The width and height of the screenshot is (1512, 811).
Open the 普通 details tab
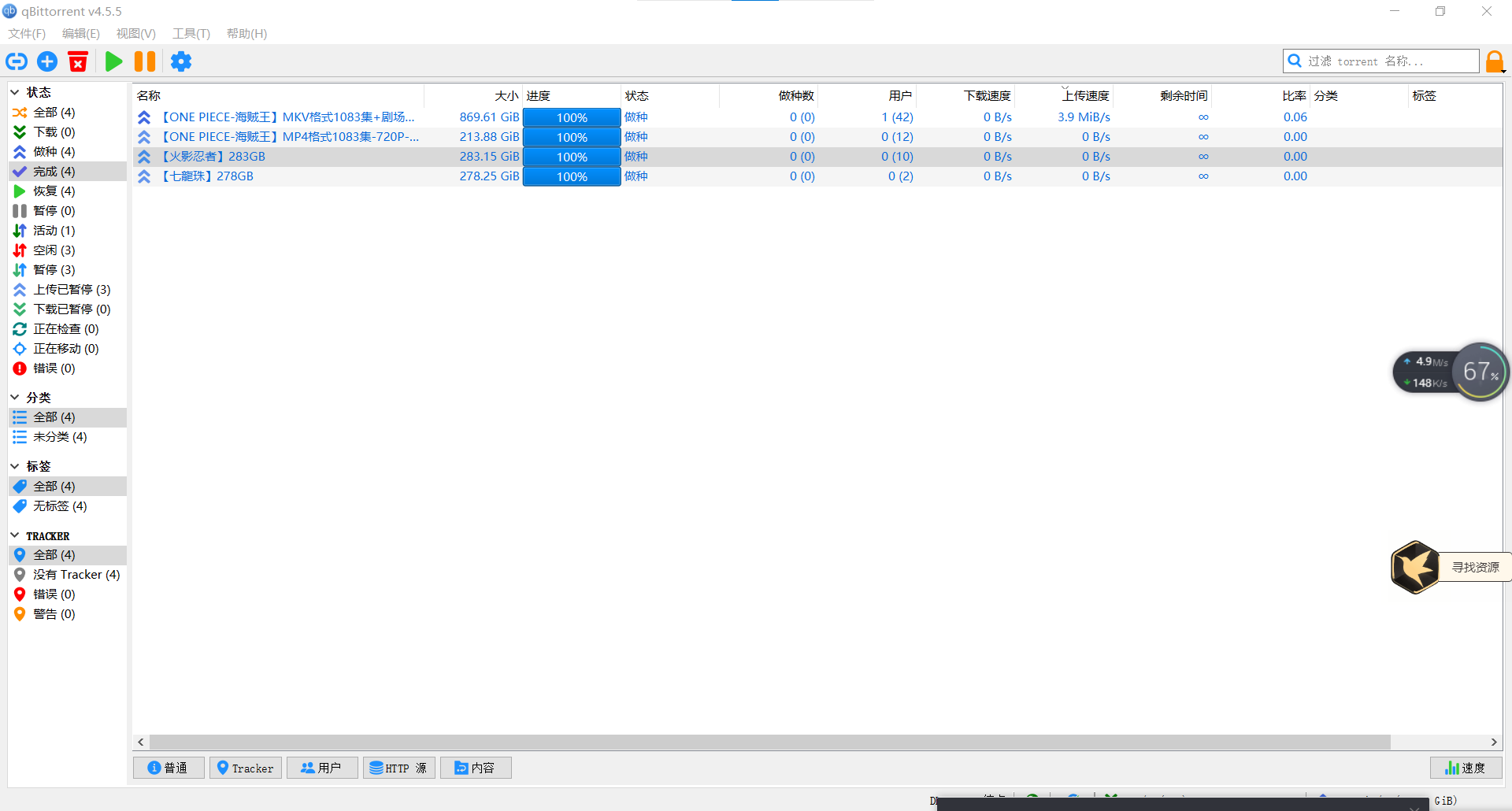169,768
